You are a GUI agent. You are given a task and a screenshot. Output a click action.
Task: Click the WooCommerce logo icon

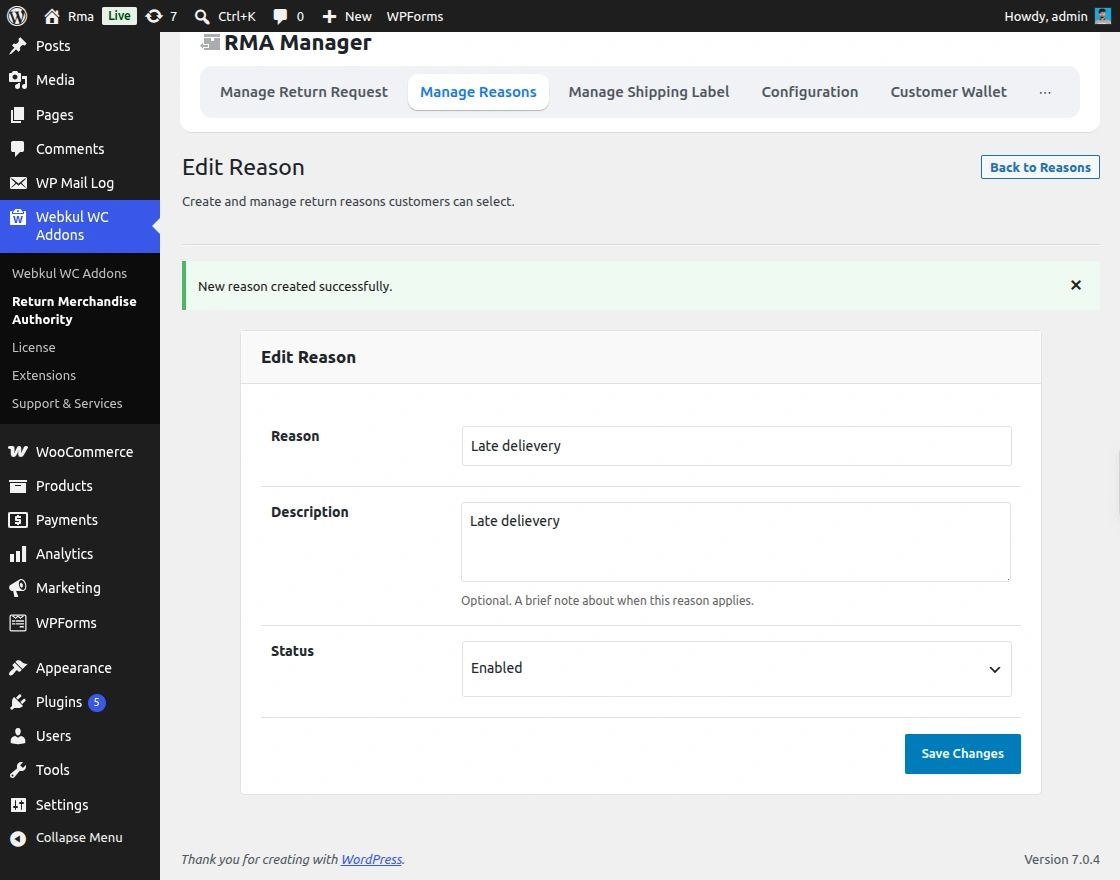(18, 451)
